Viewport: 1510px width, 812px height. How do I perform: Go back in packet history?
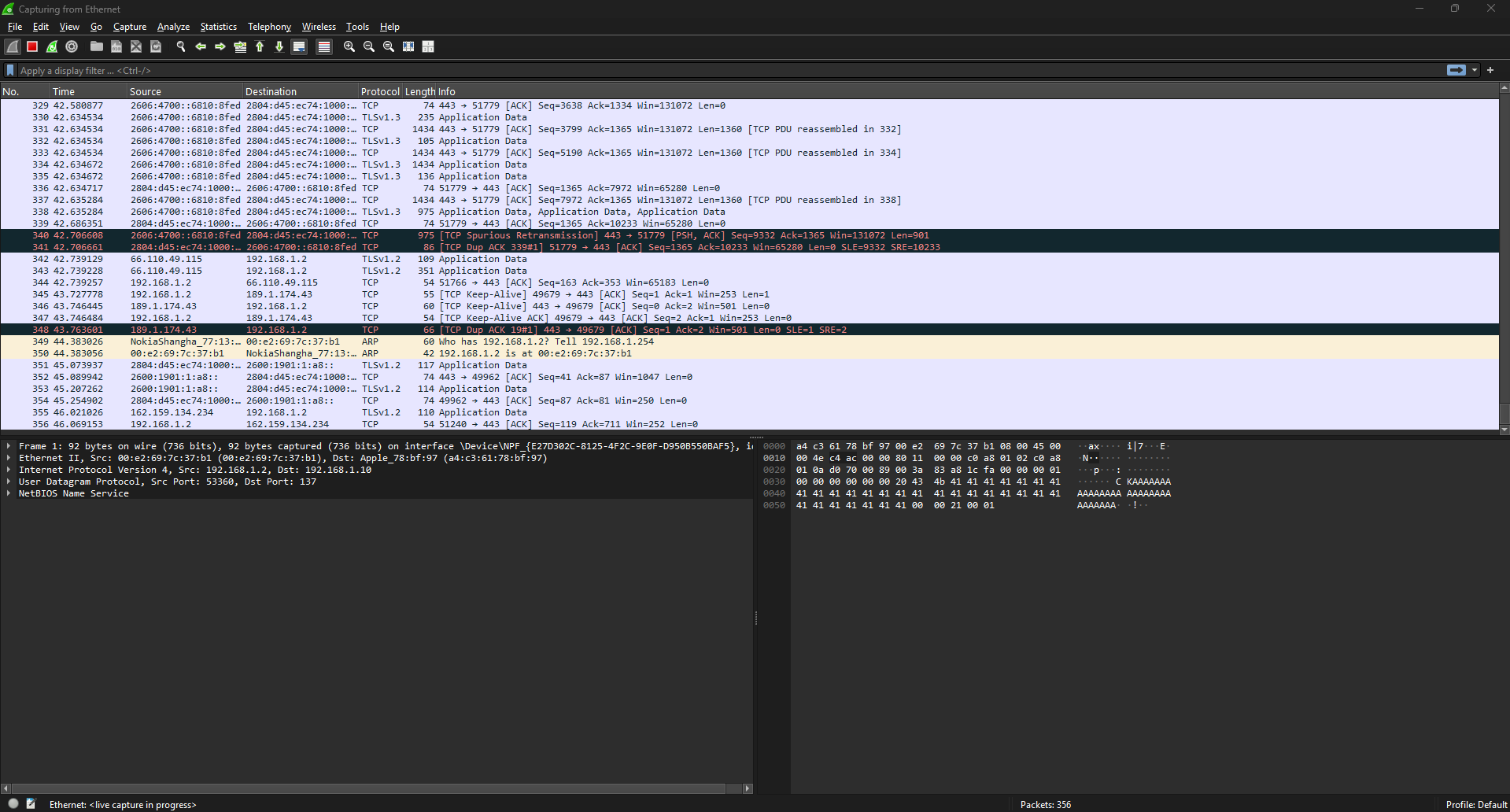(201, 47)
